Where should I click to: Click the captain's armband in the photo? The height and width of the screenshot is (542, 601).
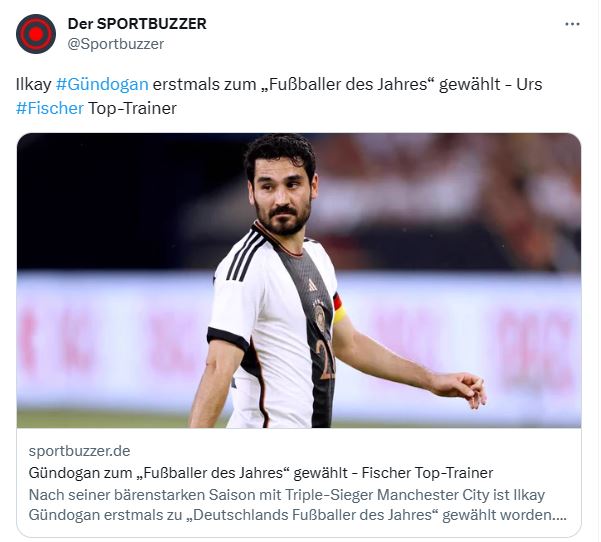pyautogui.click(x=338, y=309)
